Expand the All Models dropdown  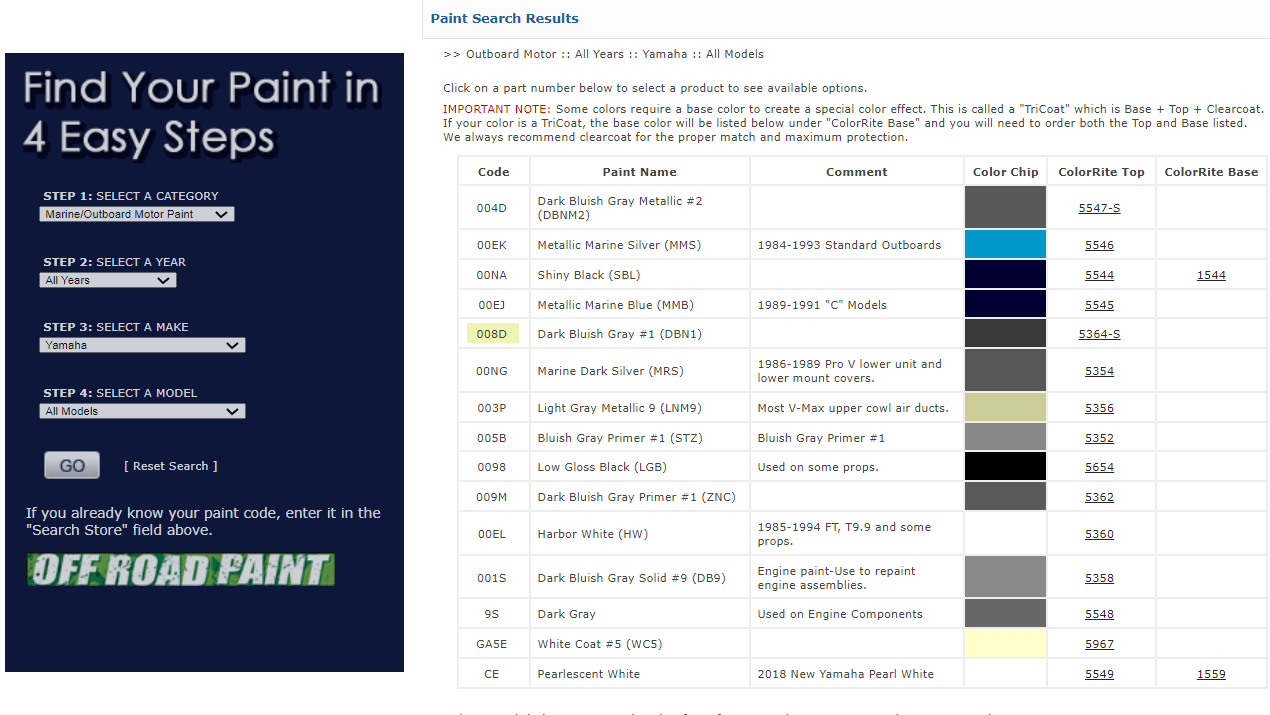(142, 411)
